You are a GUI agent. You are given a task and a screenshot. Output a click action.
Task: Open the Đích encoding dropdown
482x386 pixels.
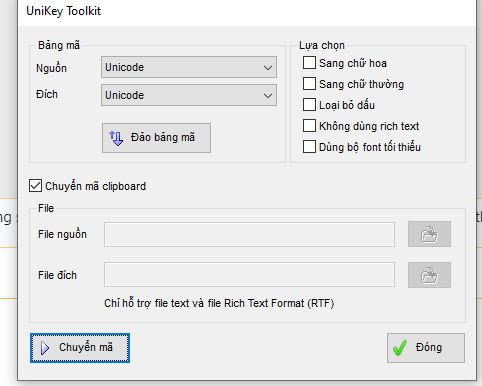pos(189,95)
